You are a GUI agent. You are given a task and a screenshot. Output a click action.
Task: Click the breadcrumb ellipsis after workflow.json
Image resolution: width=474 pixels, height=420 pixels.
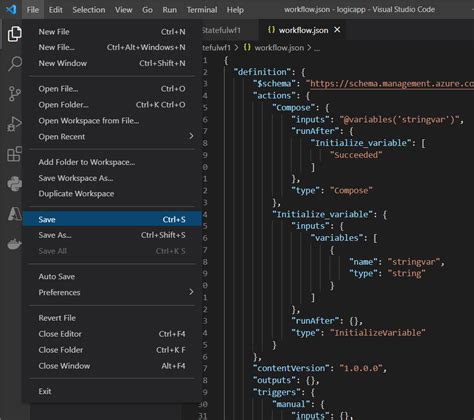point(317,48)
